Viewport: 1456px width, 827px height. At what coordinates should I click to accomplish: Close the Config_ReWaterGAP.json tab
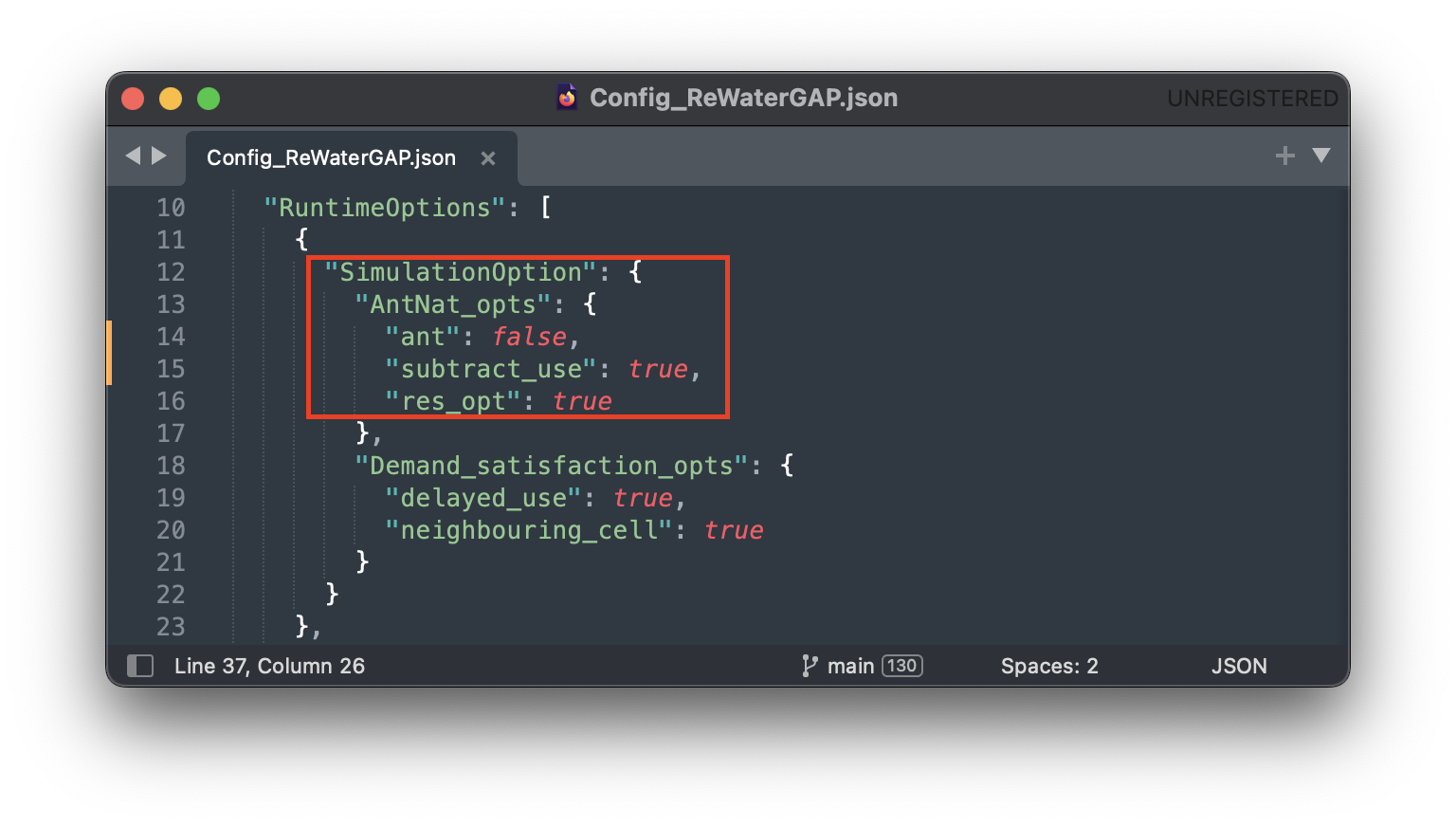tap(488, 158)
